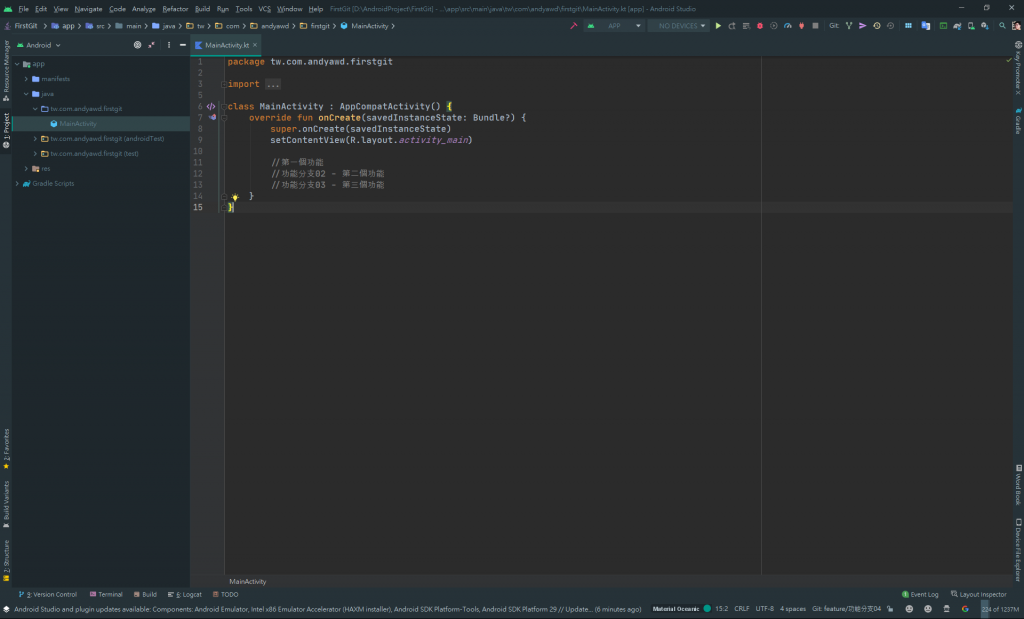Toggle the Word Book side tab
This screenshot has width=1024, height=619.
(x=1018, y=485)
